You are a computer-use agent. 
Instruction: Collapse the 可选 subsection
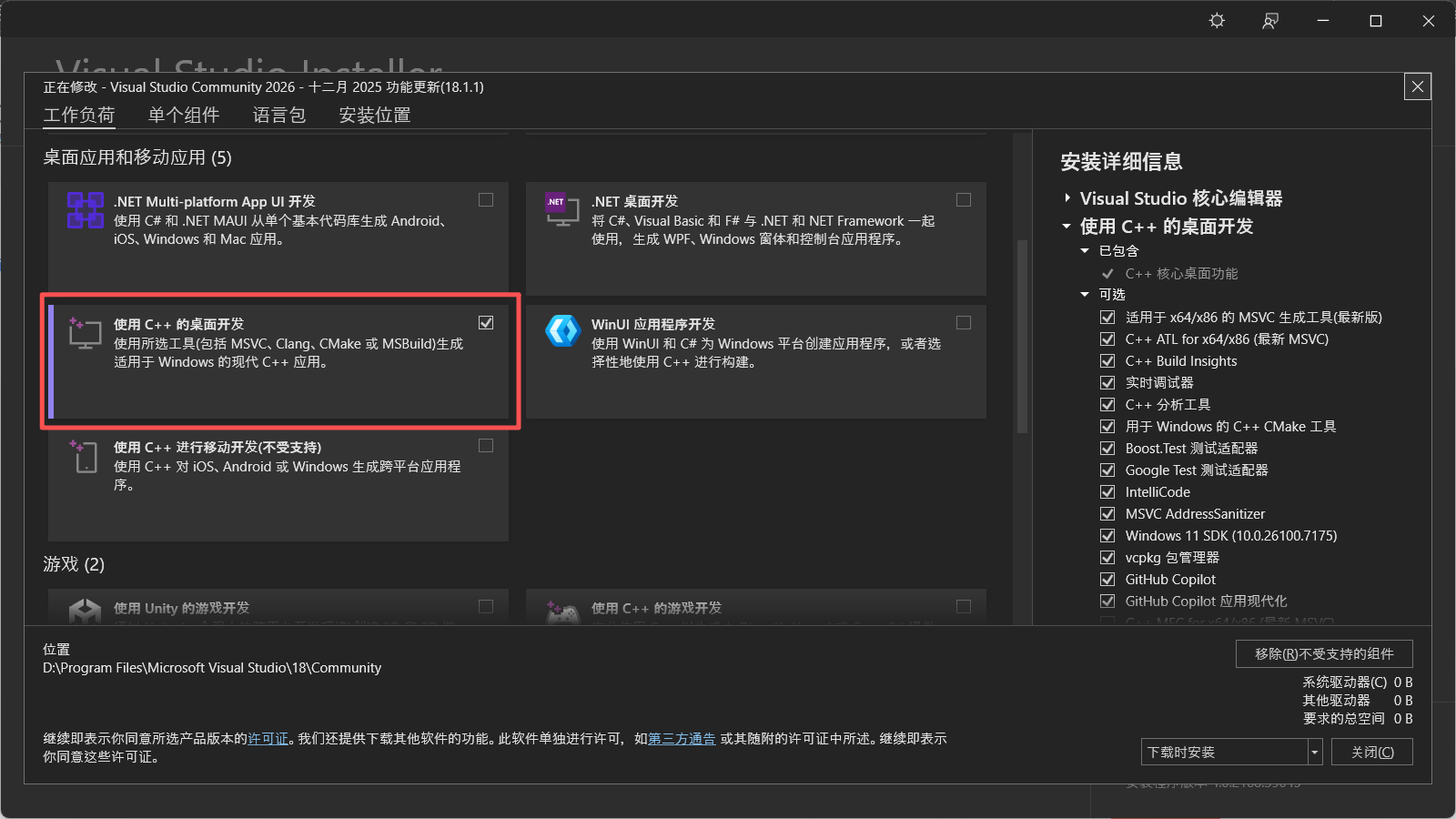pos(1085,295)
